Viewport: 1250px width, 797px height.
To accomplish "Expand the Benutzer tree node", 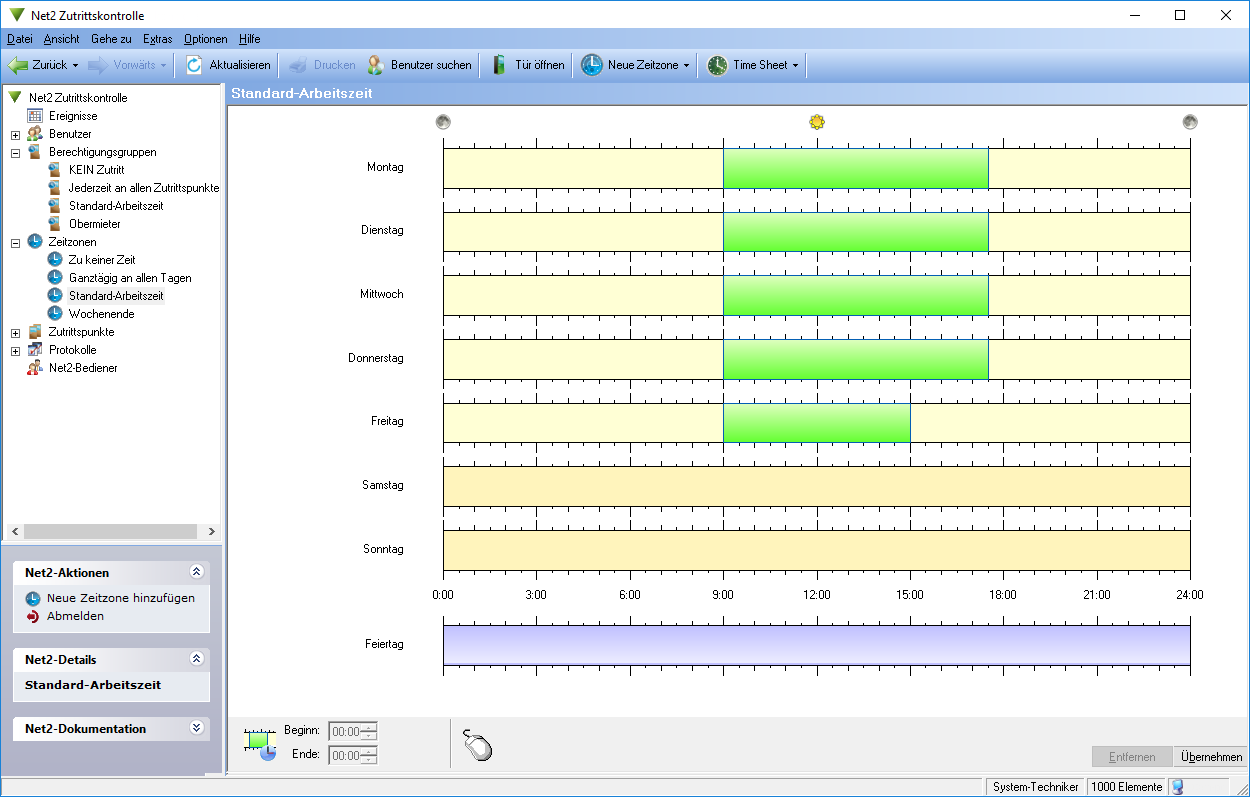I will (15, 134).
